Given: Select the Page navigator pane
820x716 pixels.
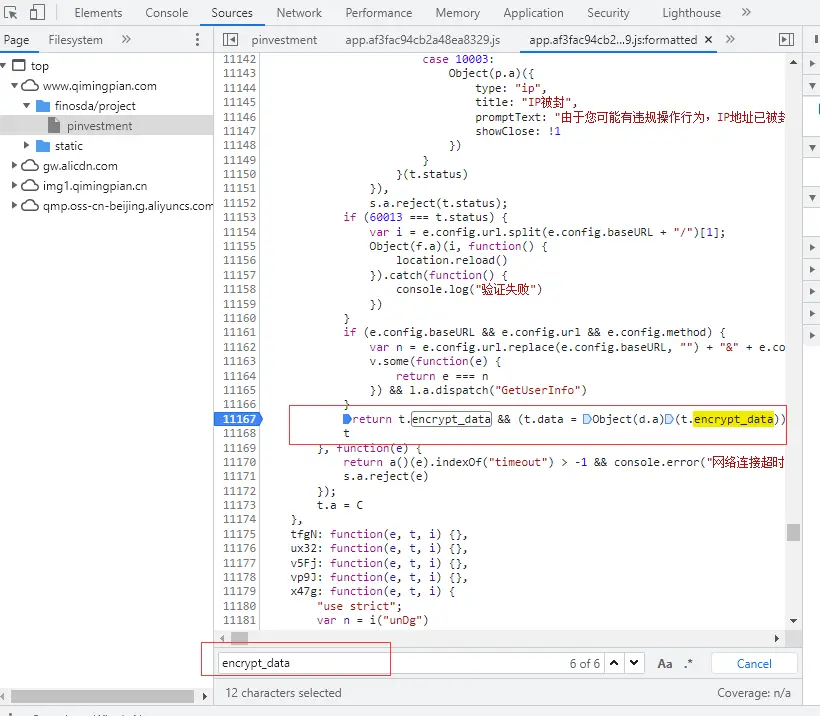Looking at the screenshot, I should coord(16,40).
